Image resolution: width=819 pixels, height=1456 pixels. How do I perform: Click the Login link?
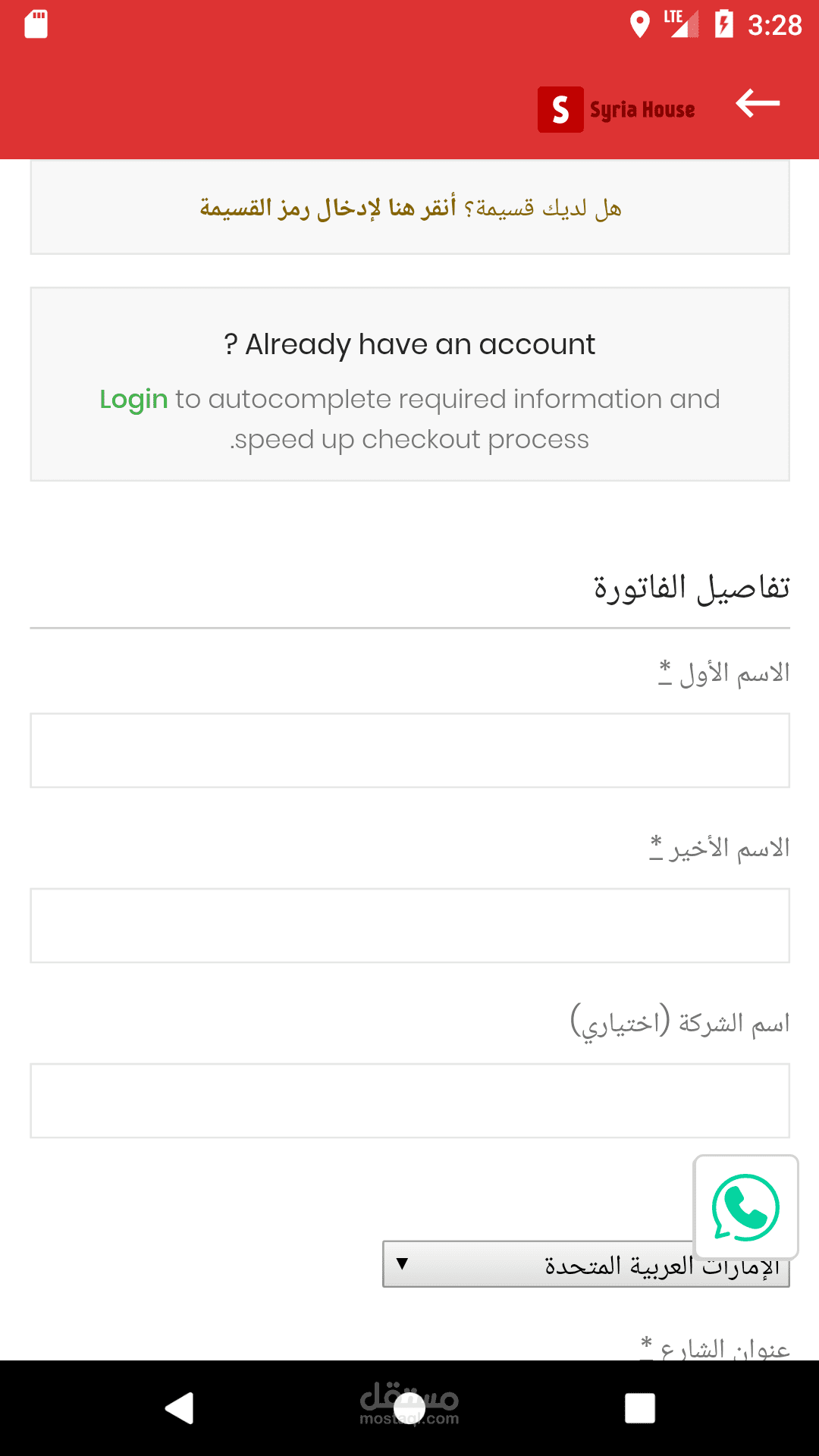tap(133, 399)
